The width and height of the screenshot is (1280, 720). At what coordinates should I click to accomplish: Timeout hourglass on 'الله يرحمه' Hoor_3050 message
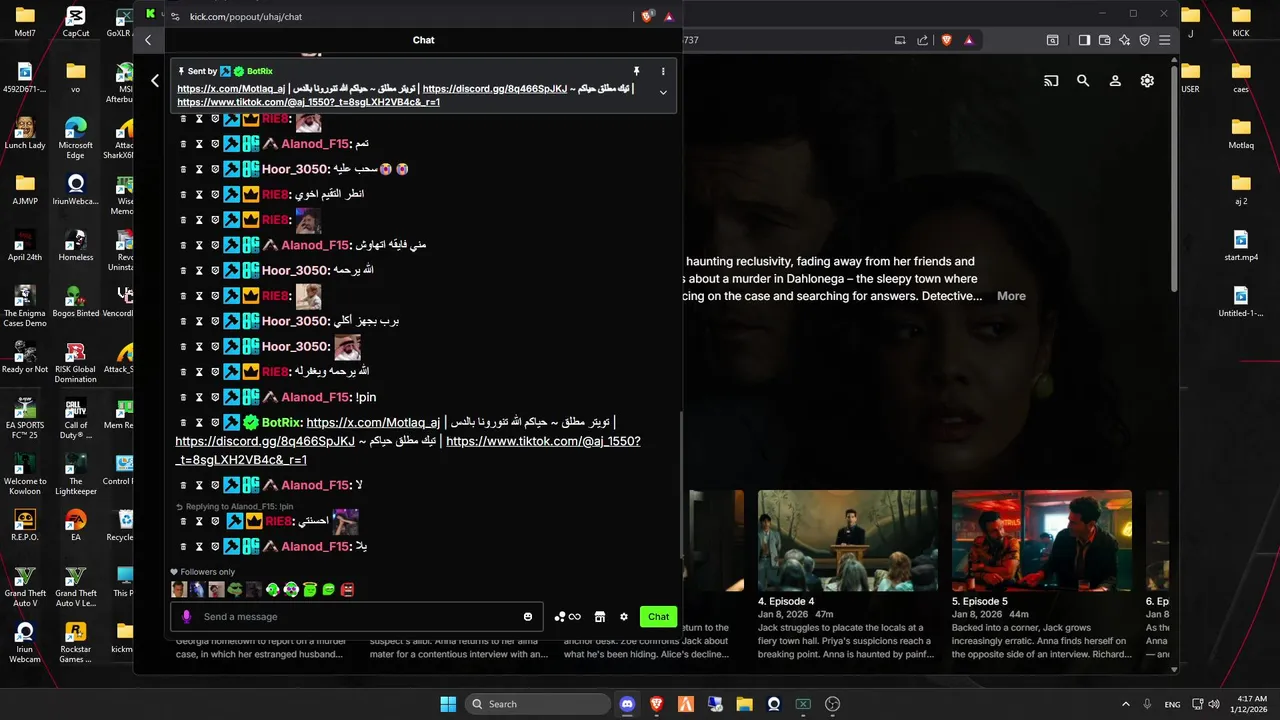coord(199,270)
